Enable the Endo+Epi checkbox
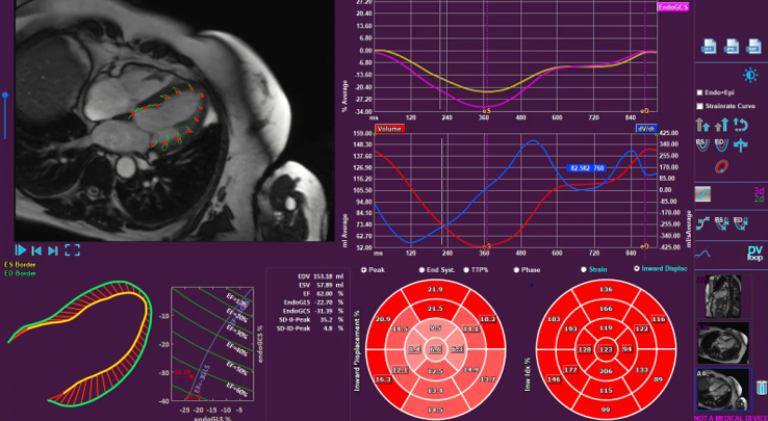The width and height of the screenshot is (768, 421). pos(700,92)
